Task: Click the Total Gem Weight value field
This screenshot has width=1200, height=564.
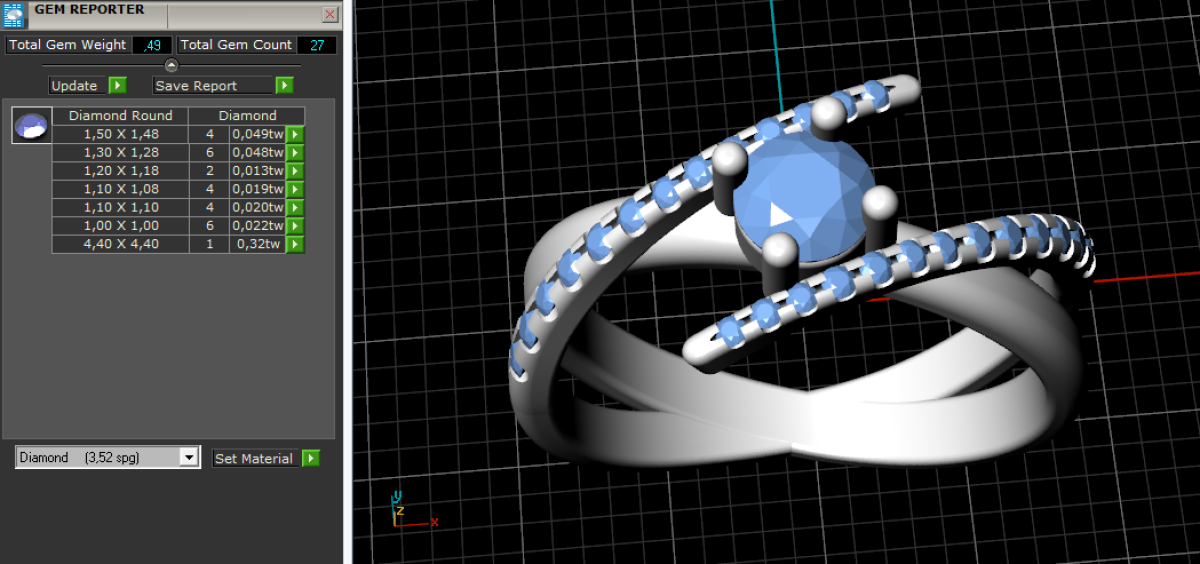Action: coord(152,45)
